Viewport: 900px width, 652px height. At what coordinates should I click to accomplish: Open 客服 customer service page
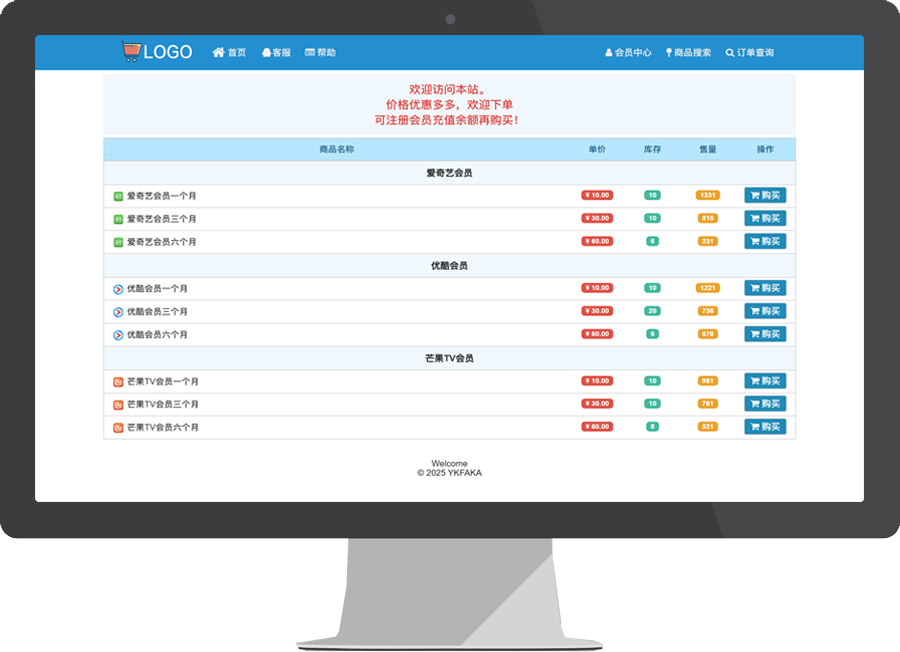coord(276,53)
